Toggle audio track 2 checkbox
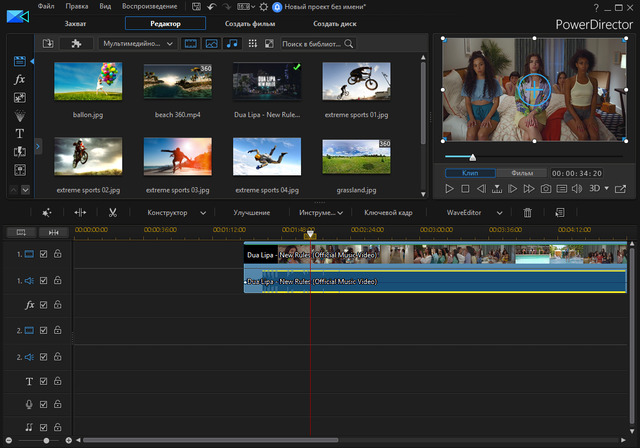 pyautogui.click(x=43, y=356)
